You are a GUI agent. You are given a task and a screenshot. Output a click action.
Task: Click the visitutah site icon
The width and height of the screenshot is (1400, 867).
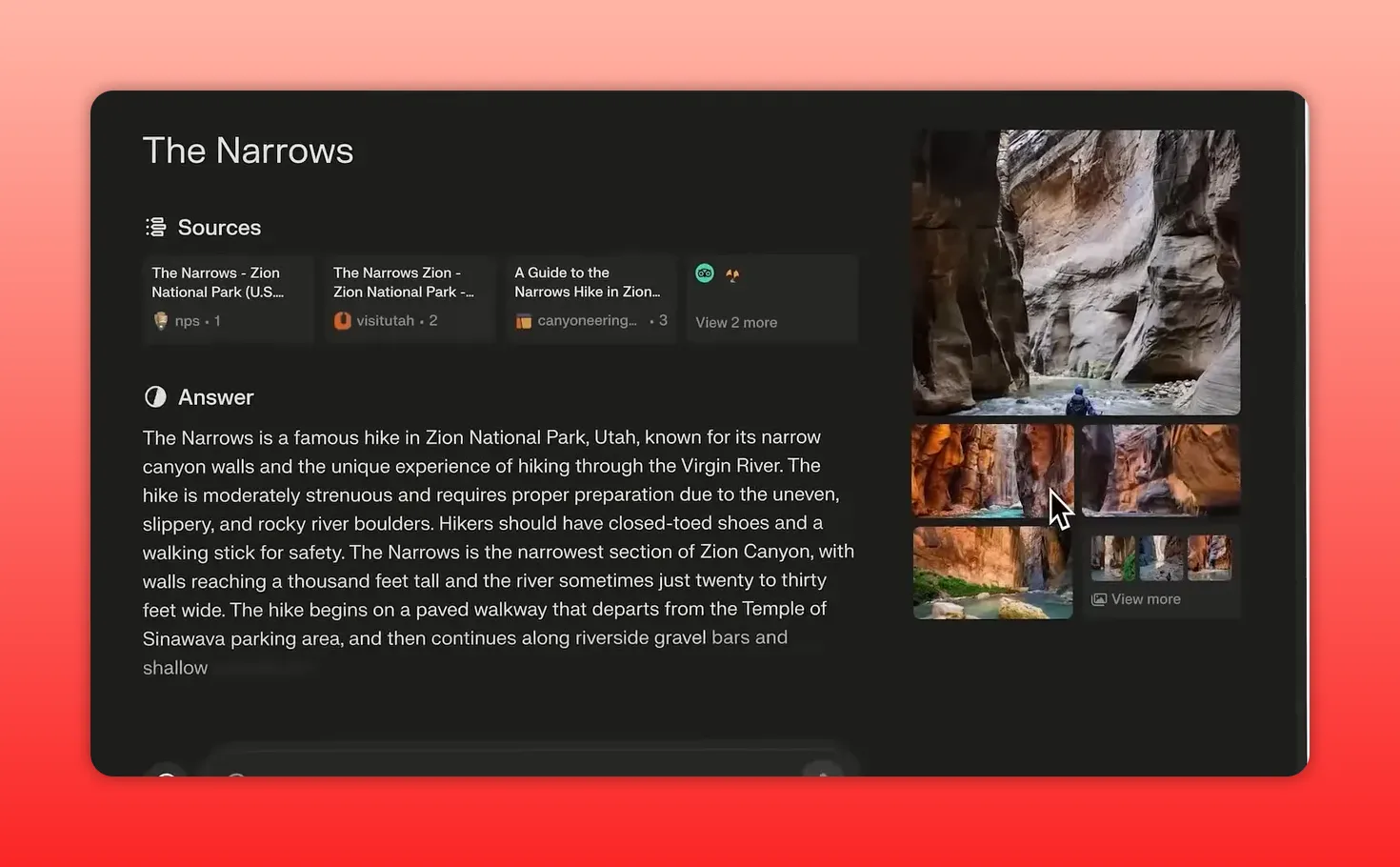[342, 320]
